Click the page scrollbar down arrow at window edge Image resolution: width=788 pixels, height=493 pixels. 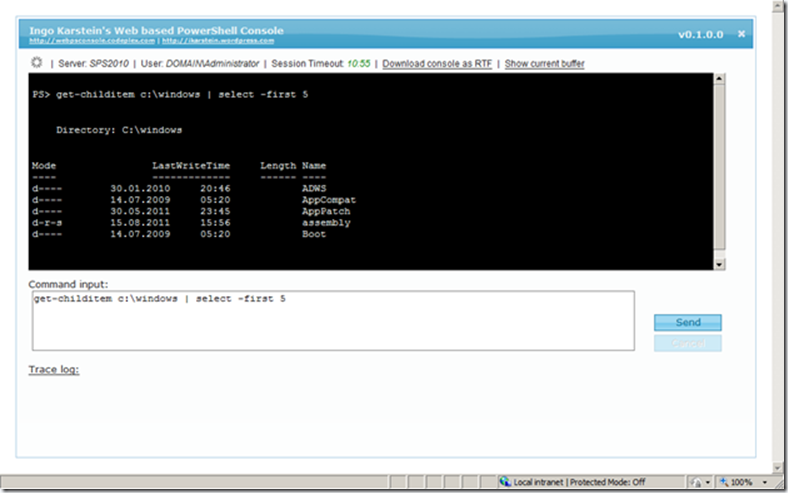(778, 467)
